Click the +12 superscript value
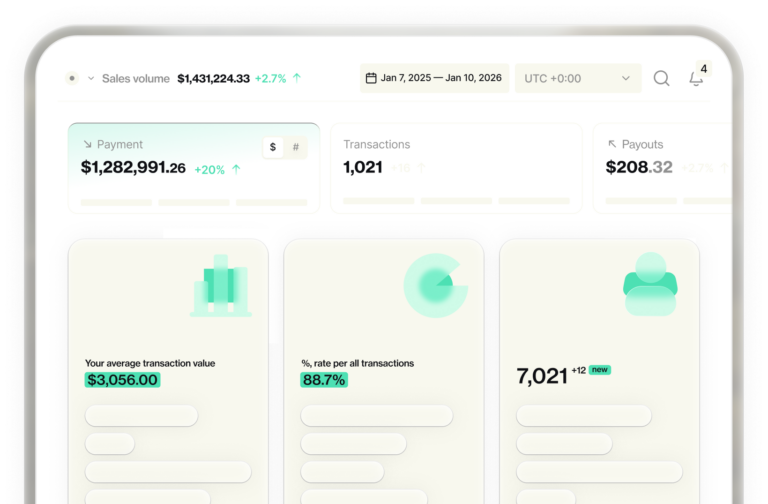The height and width of the screenshot is (504, 768). [578, 370]
